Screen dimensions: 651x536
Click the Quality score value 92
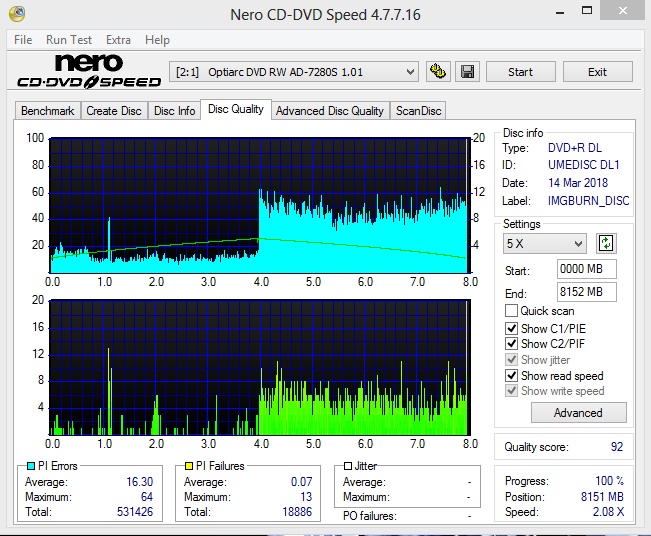point(617,447)
